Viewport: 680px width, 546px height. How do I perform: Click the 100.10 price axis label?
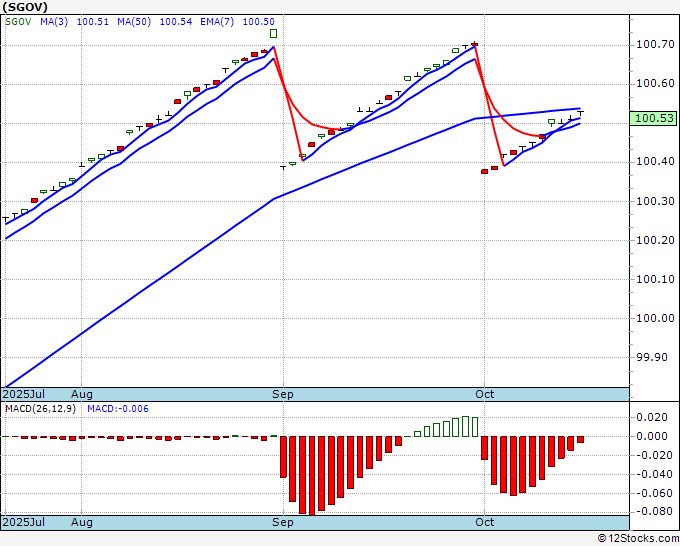tap(655, 279)
